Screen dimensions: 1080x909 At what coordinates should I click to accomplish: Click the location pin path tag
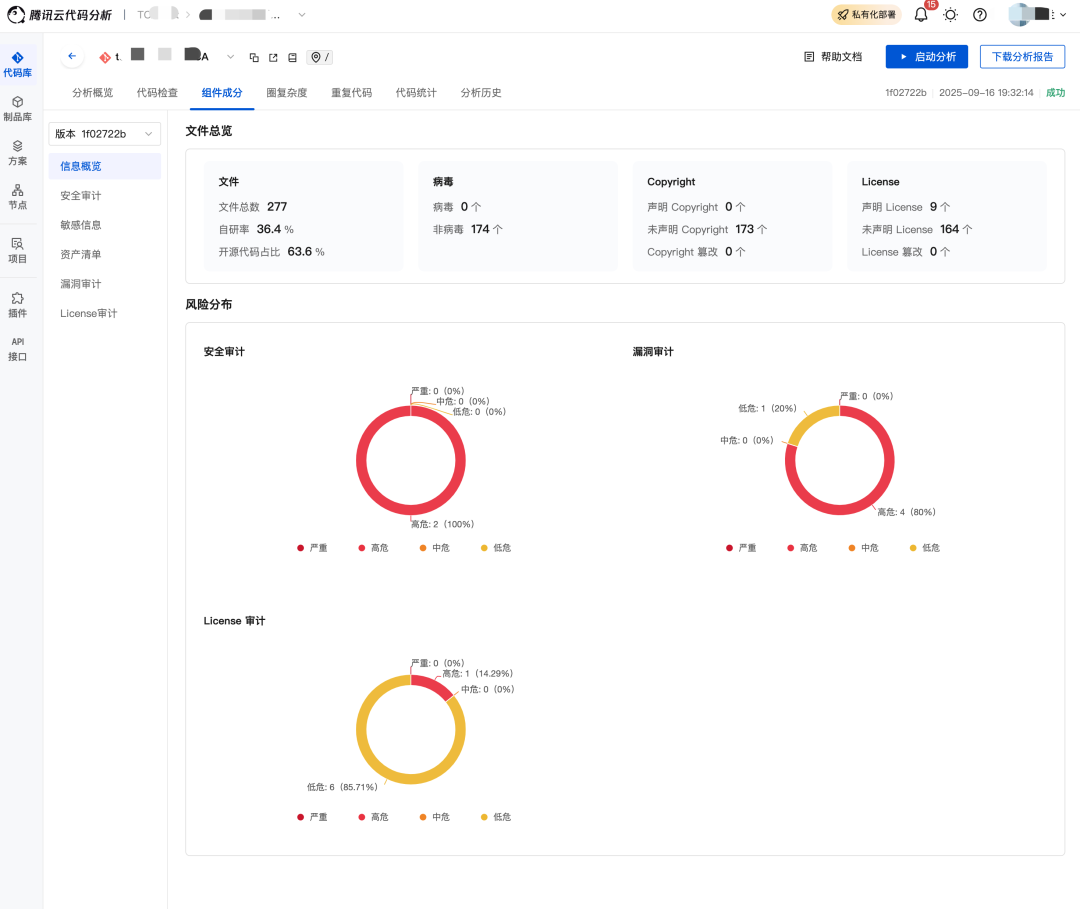pos(320,57)
